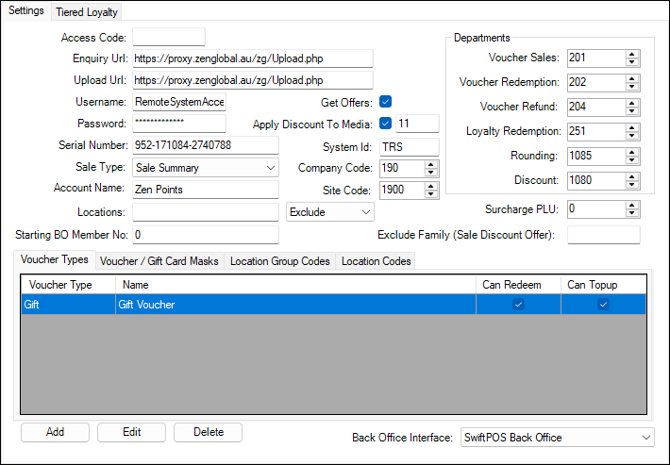Decrease the Site Code value

431,195
